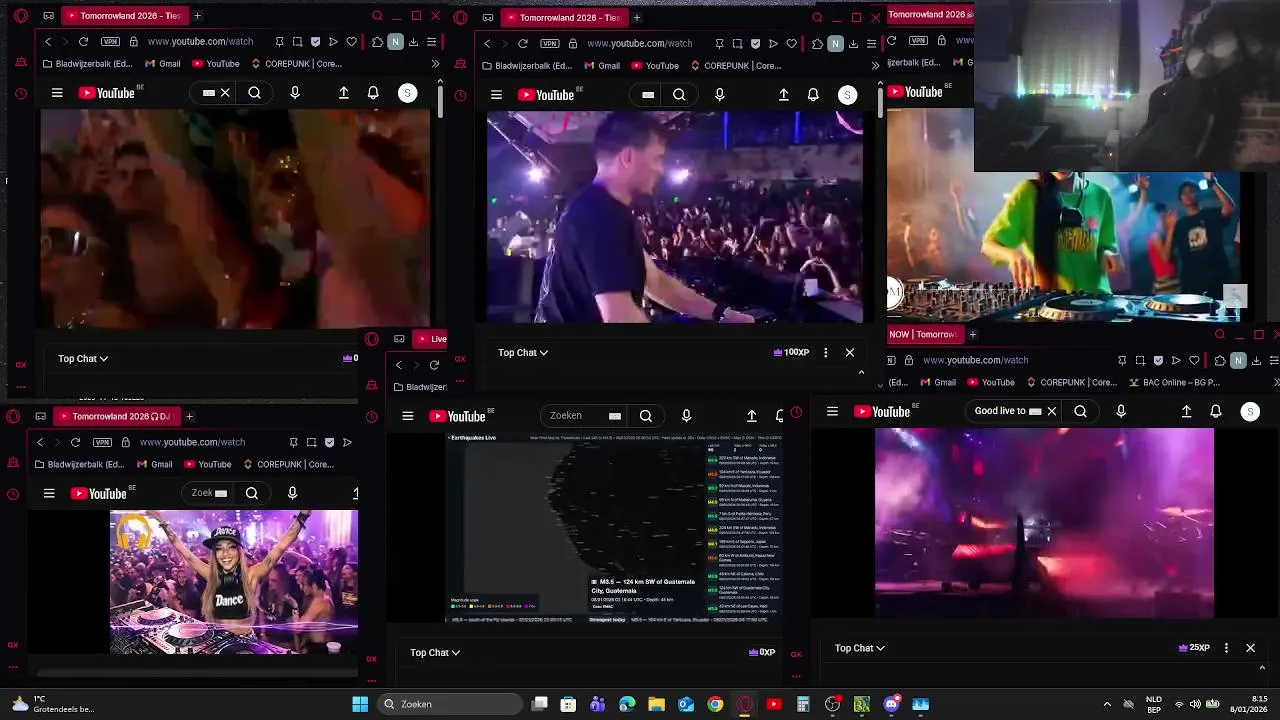Viewport: 1280px width, 720px height.
Task: Open YouTube guide hamburger in the 100XP chat window
Action: 496,95
